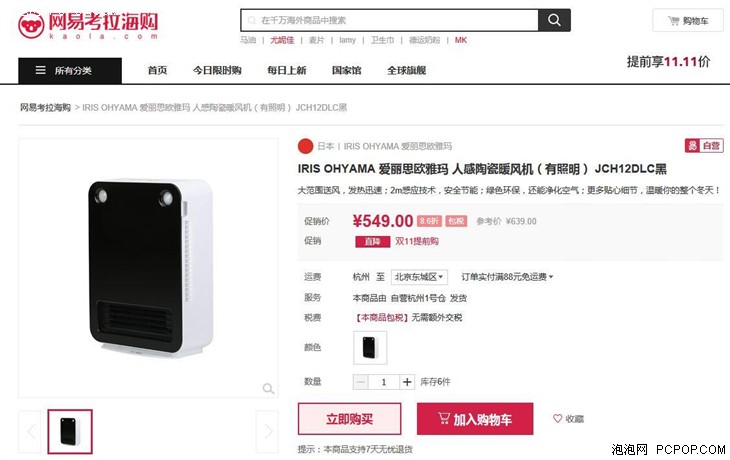Open the shopping cart (购物车)
Screen dimensions: 730x460
point(688,20)
